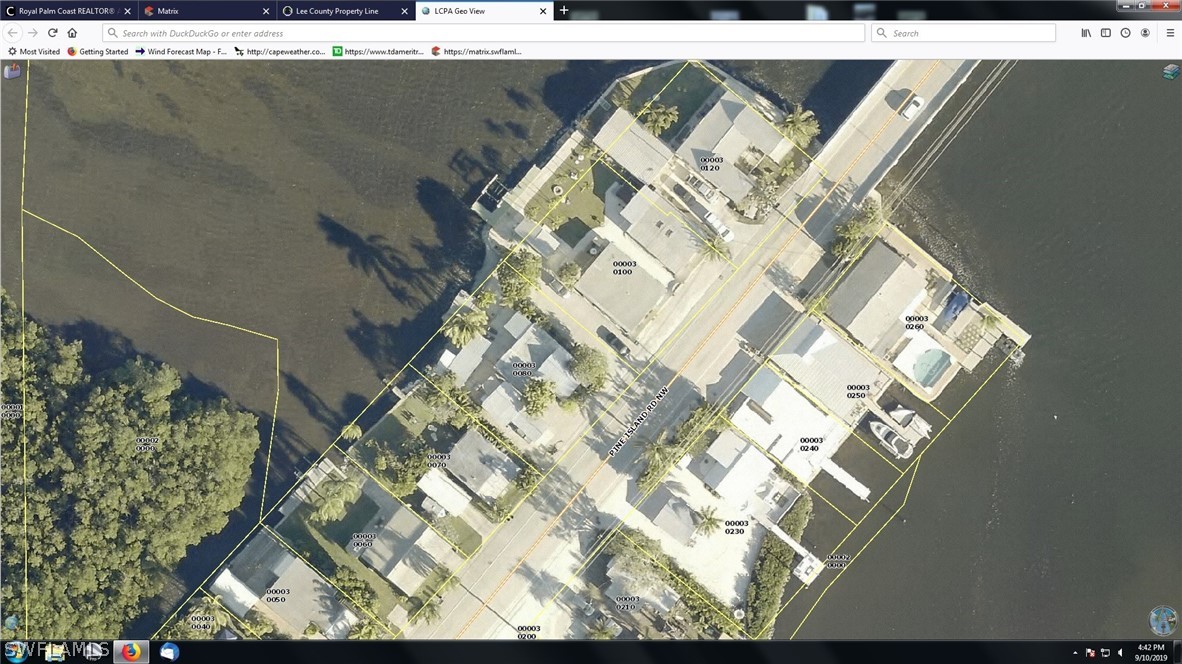Select parcel label 00003 0230
1182x664 pixels.
pos(736,527)
